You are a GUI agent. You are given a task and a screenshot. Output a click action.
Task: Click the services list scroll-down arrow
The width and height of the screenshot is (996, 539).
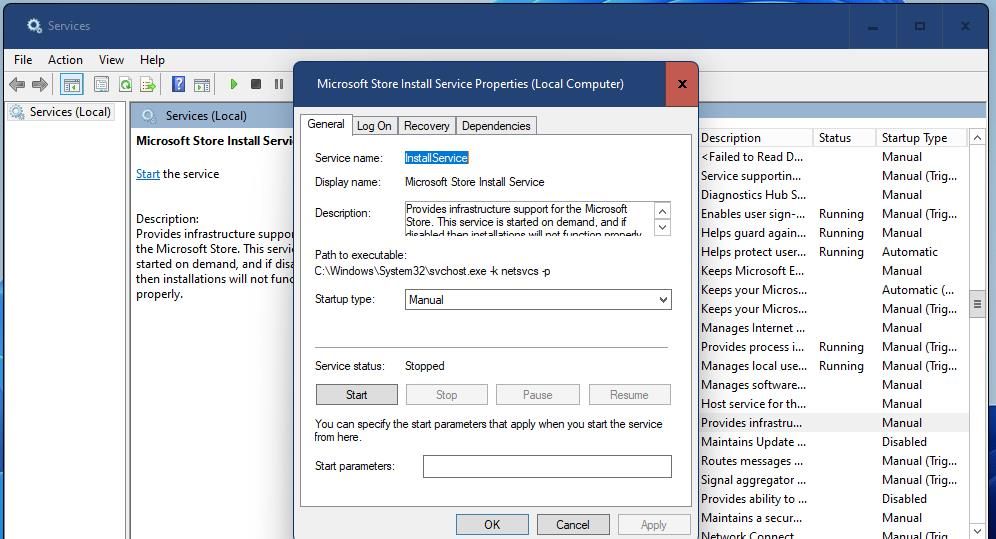[977, 530]
